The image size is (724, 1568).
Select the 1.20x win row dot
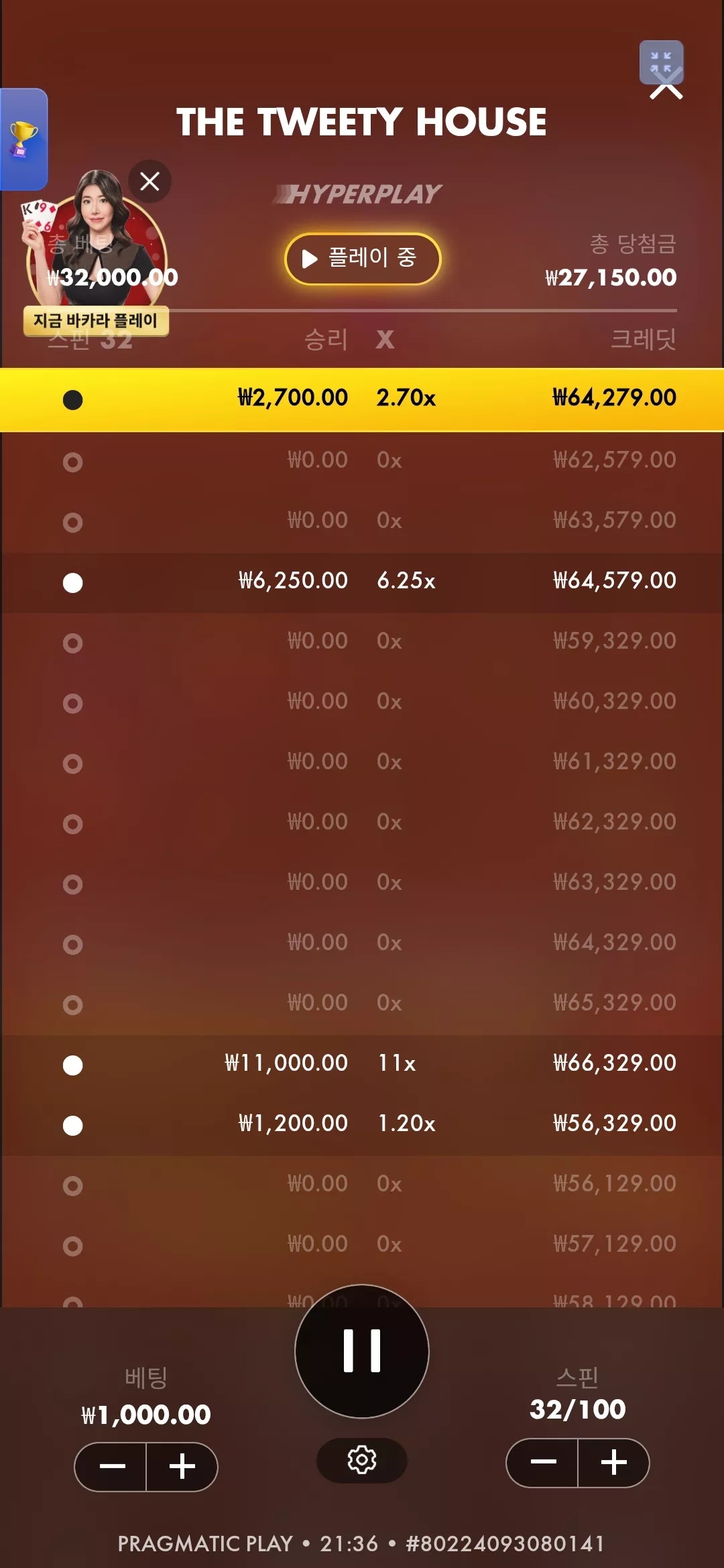(72, 1126)
